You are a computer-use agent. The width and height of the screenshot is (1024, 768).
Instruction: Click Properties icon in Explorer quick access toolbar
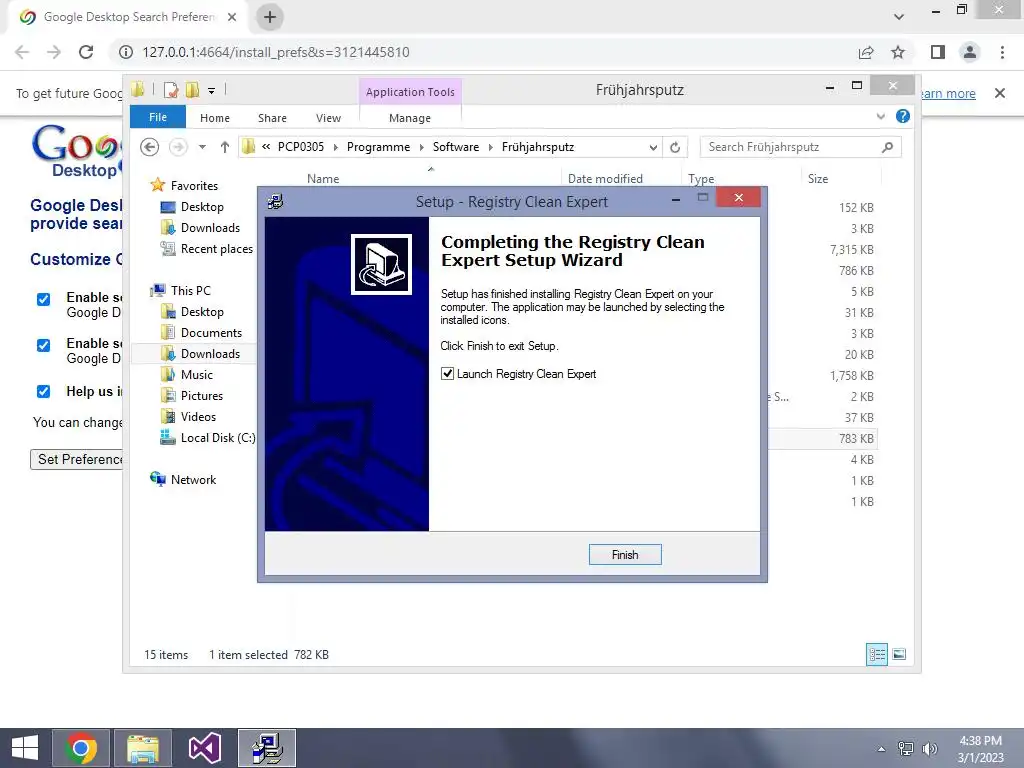pyautogui.click(x=171, y=90)
